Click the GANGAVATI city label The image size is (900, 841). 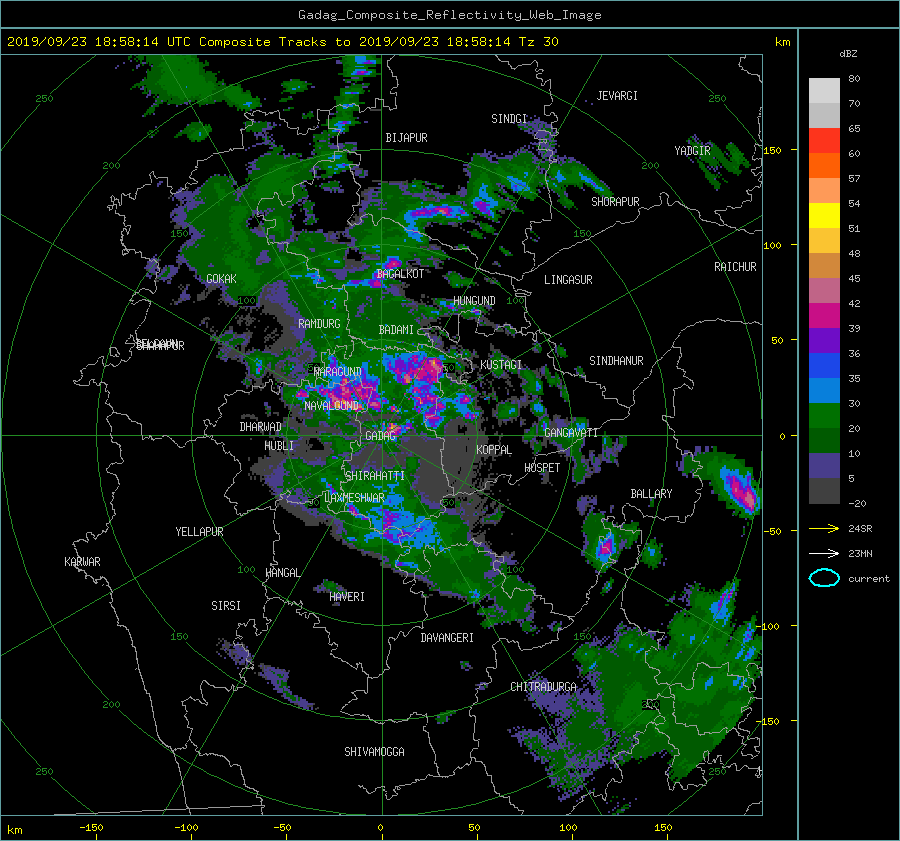coord(571,432)
